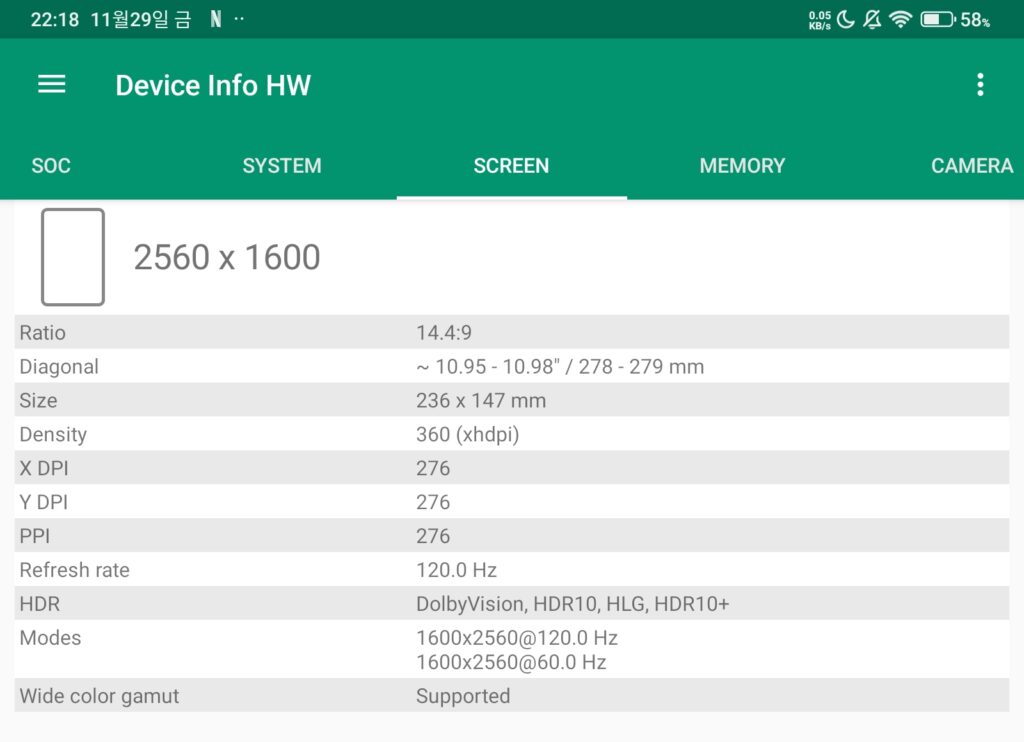Tap the 2560 x 1600 resolution heading

(227, 257)
